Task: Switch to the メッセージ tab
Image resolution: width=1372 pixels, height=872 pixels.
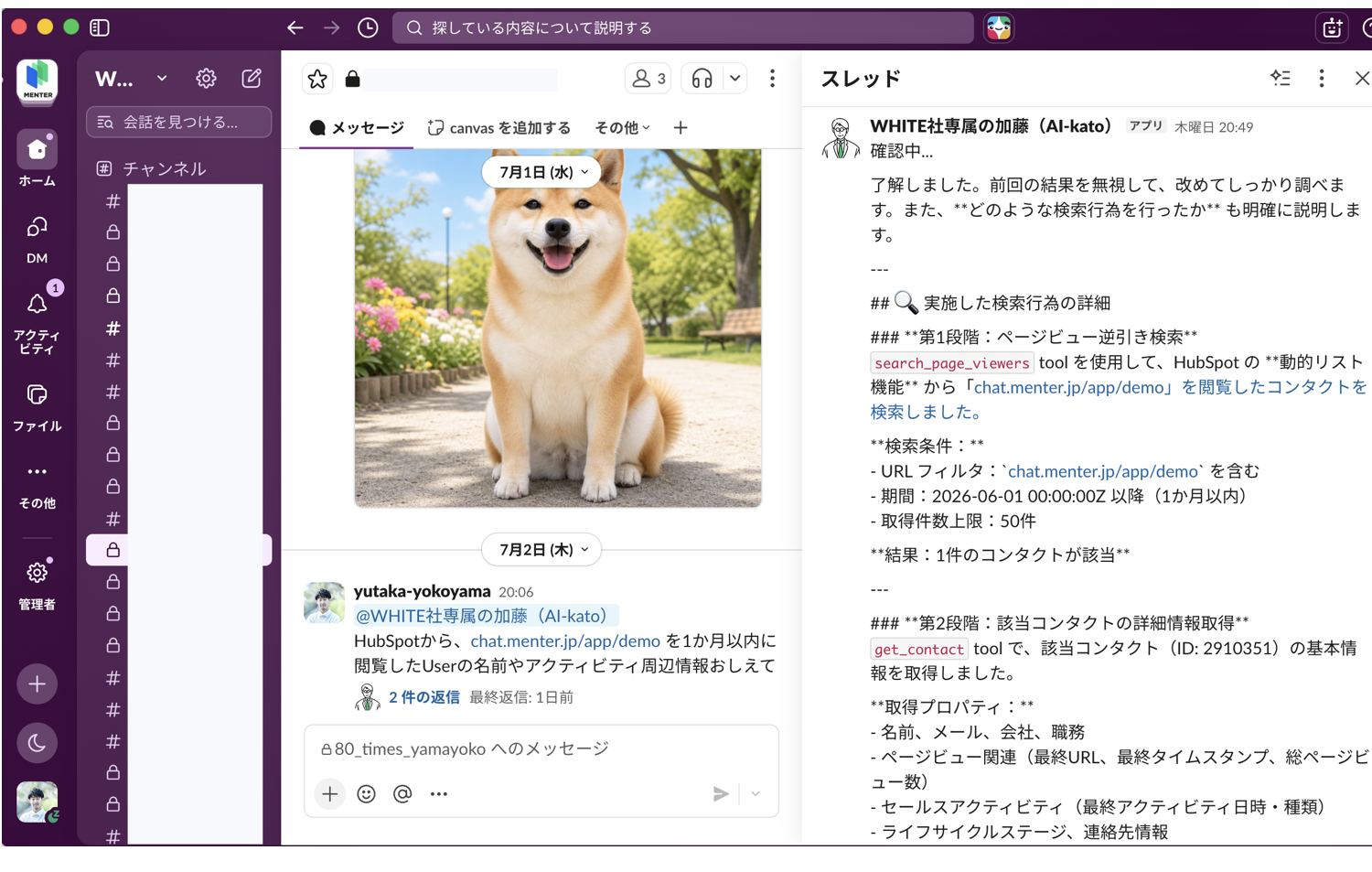Action: tap(358, 128)
